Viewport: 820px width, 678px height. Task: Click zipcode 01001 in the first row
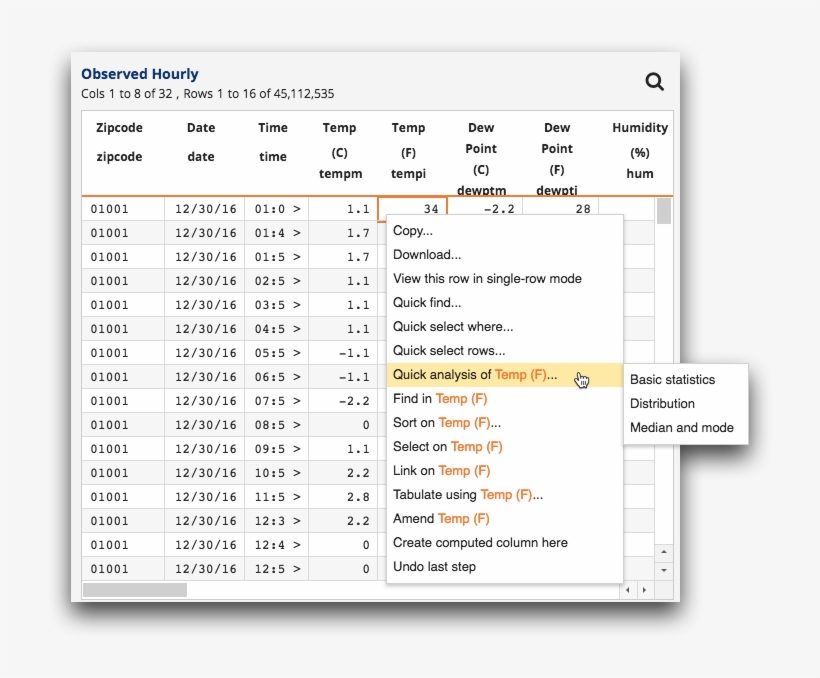click(123, 209)
